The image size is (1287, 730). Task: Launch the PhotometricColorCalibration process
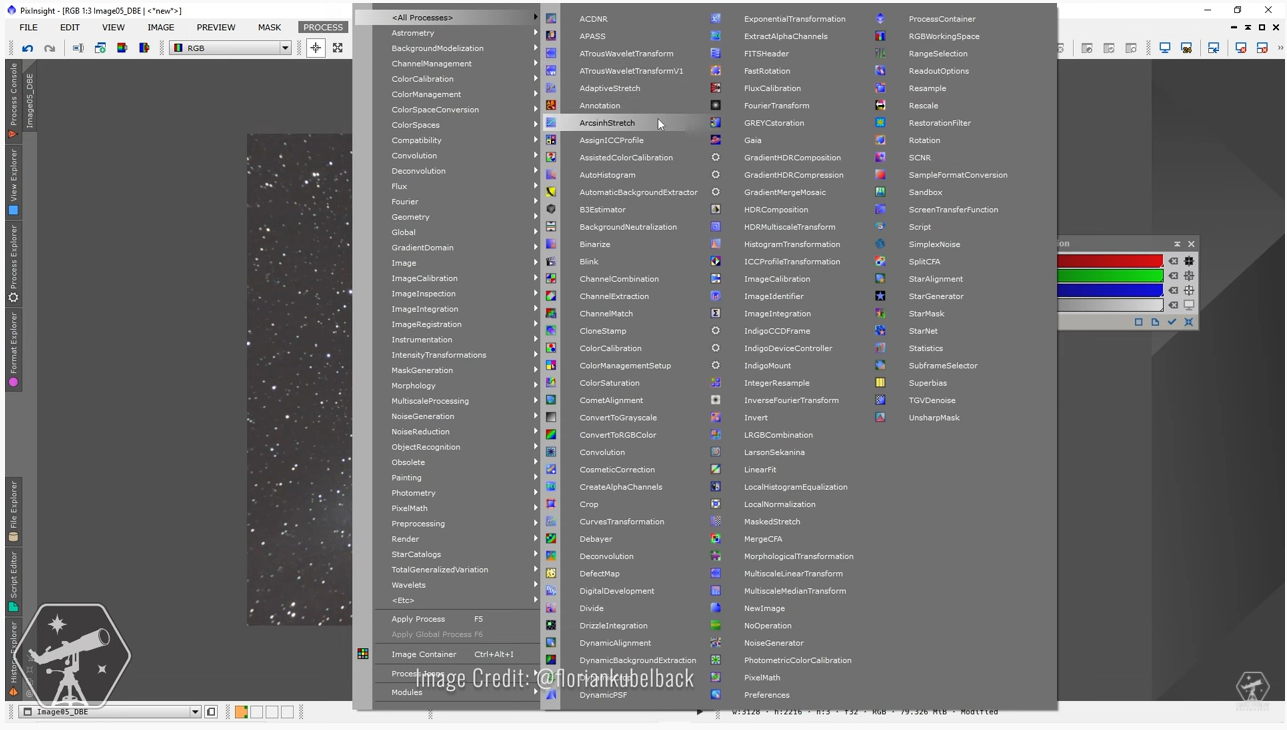tap(797, 660)
